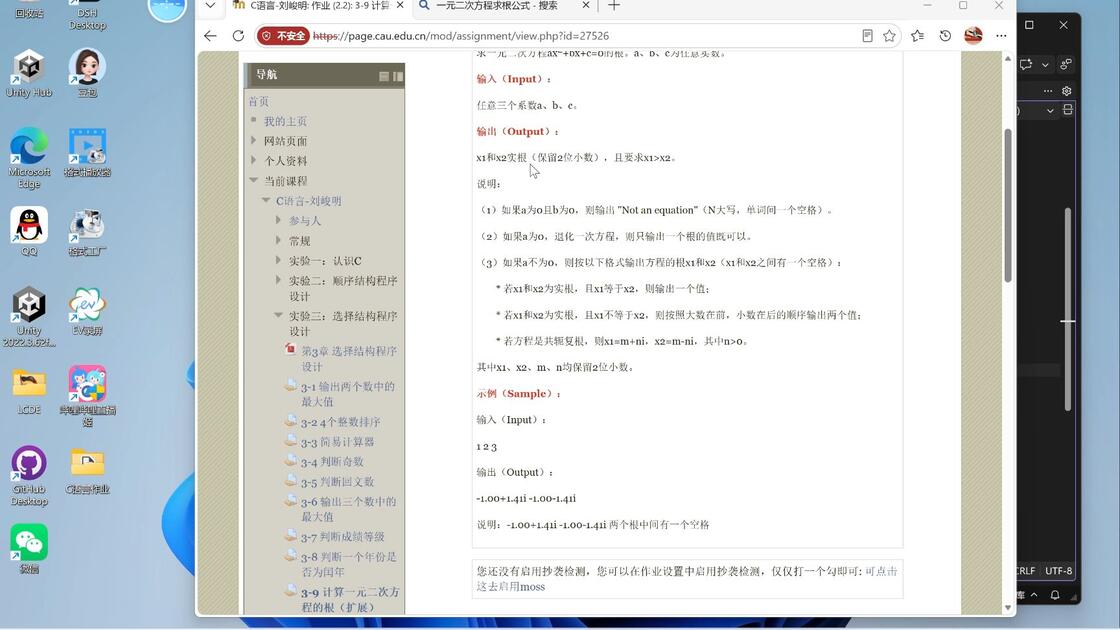The width and height of the screenshot is (1120, 630).
Task: Click the scroll-down arrow of the page scrollbar
Action: click(x=1008, y=608)
